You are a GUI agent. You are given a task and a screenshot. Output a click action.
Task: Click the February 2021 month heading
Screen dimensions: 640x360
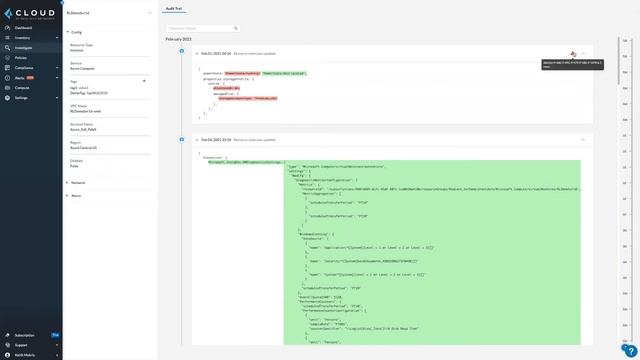[x=178, y=39]
